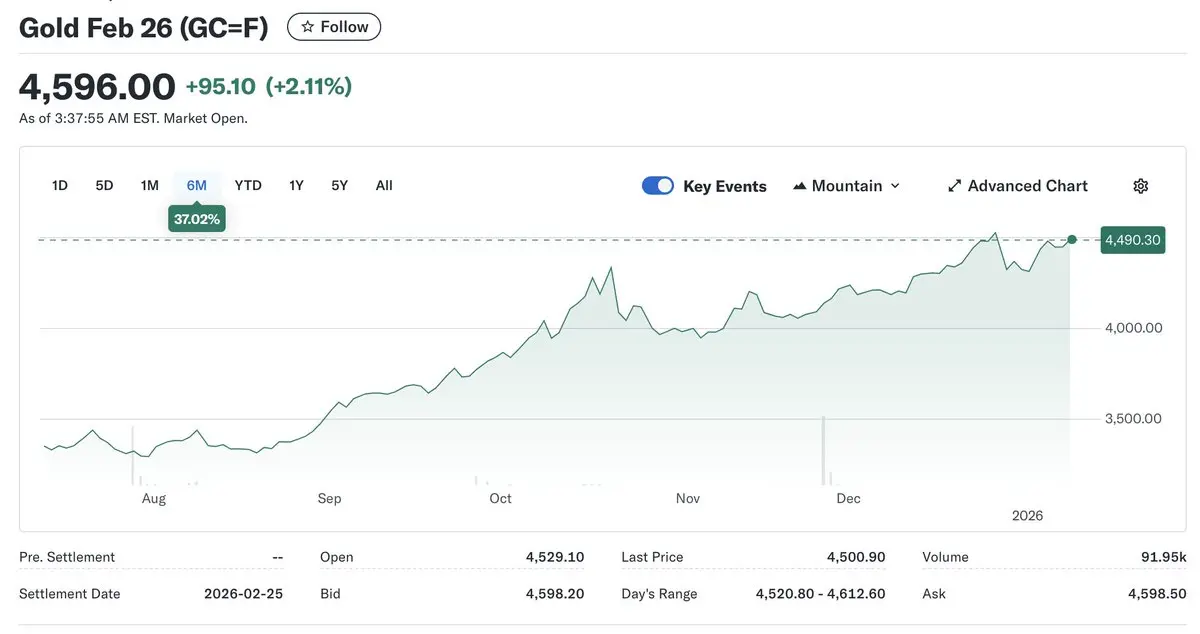Image resolution: width=1200 pixels, height=634 pixels.
Task: Toggle the Key Events switch
Action: [x=658, y=186]
